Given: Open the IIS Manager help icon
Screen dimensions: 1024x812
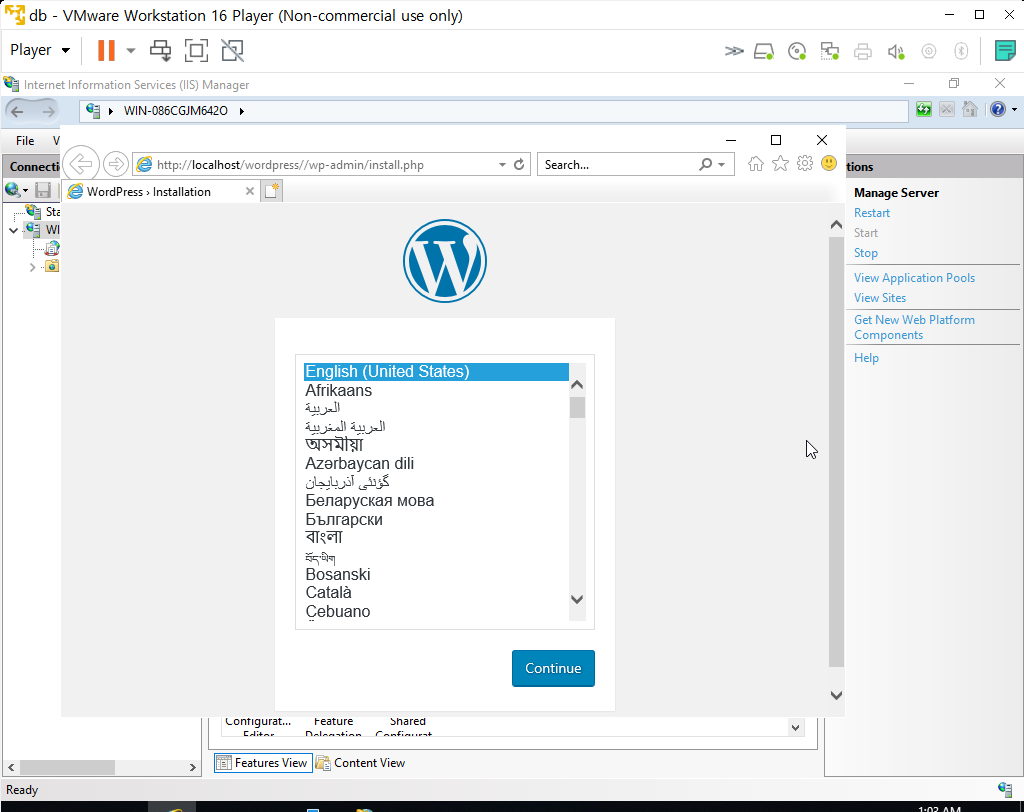Looking at the screenshot, I should tap(998, 109).
